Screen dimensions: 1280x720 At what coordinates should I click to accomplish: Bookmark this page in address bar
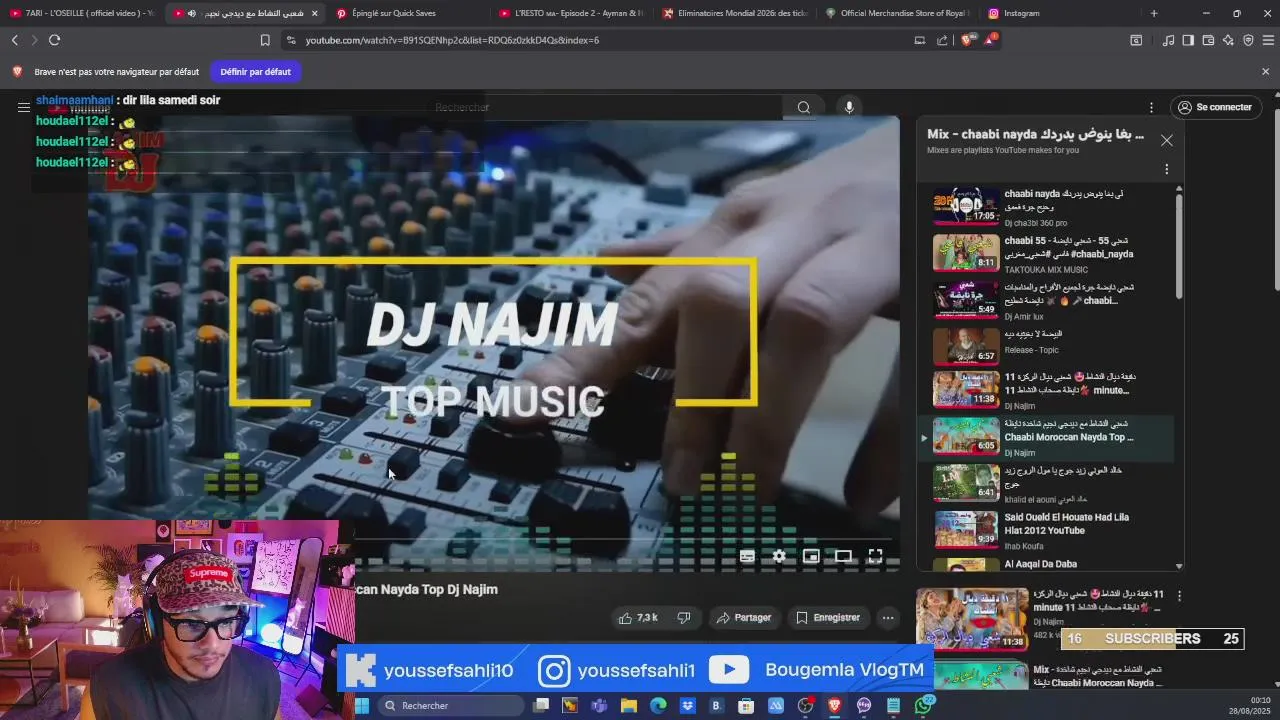click(x=265, y=40)
